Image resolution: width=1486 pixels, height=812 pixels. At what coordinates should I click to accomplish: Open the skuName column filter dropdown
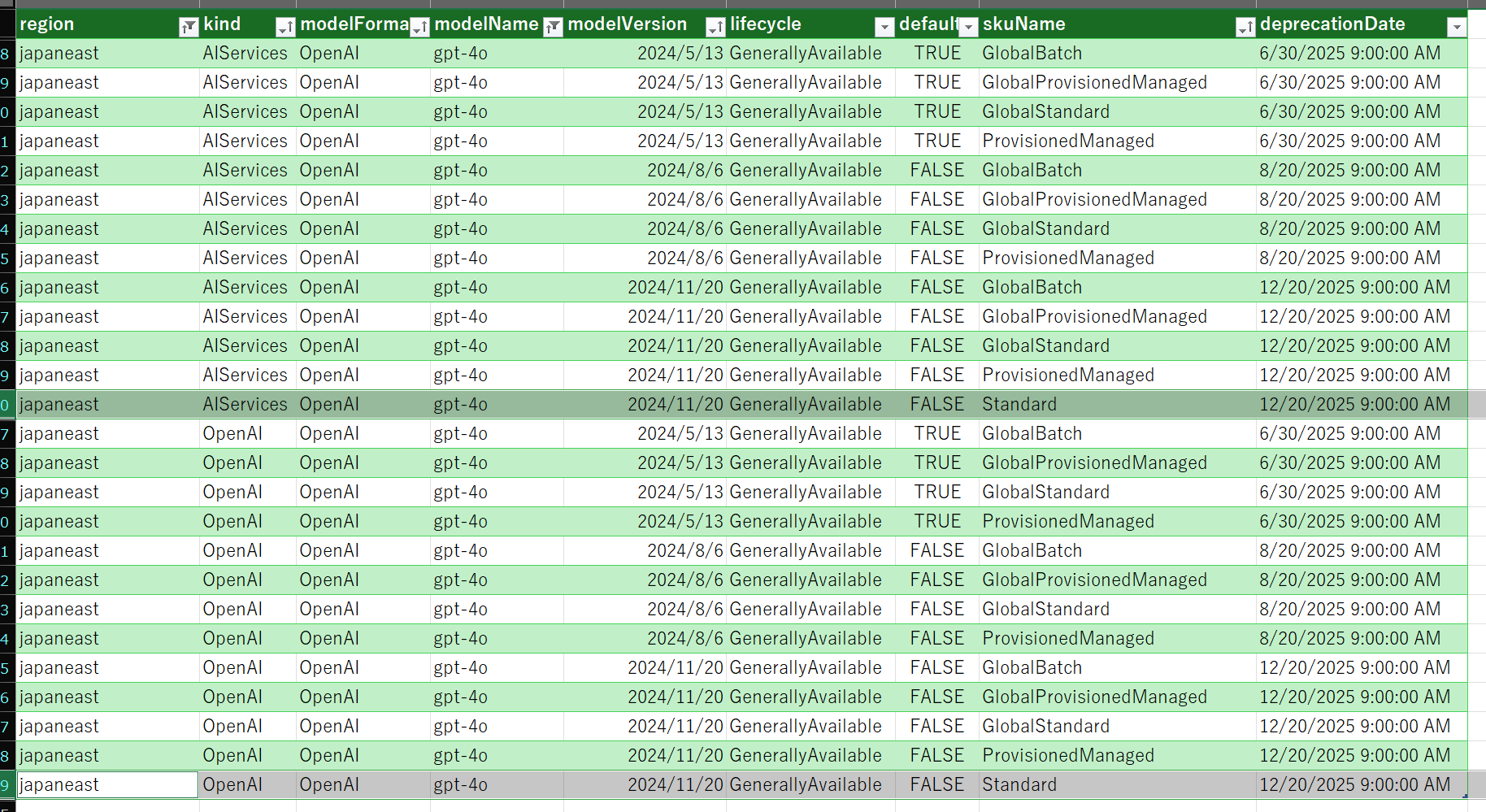(x=1245, y=27)
